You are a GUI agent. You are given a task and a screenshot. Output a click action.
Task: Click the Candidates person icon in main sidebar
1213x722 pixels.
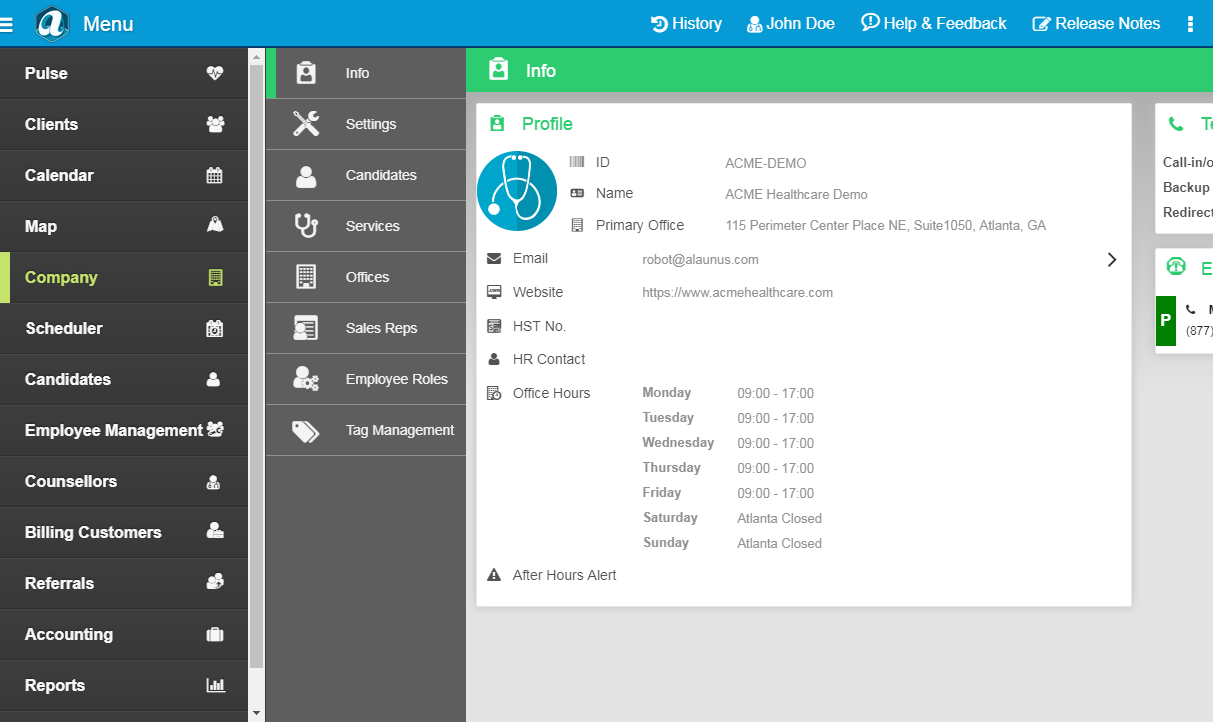(x=213, y=379)
